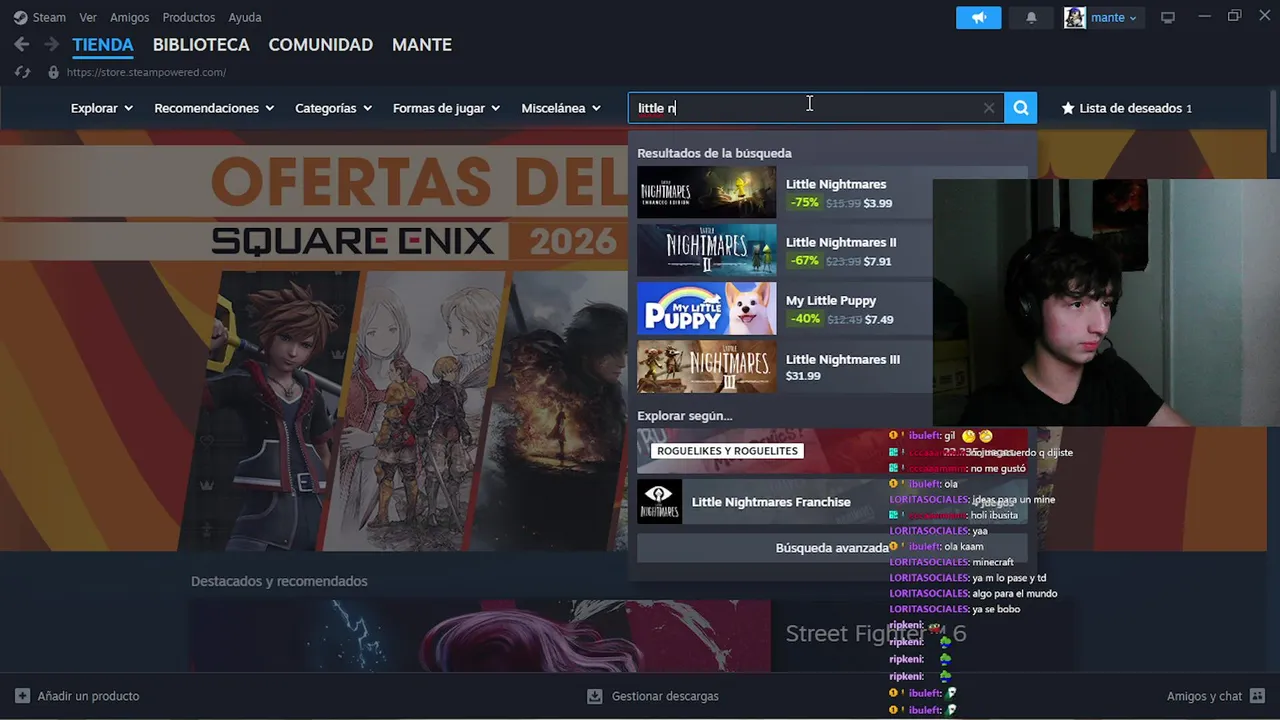
Task: Click the wishlist star icon
Action: pyautogui.click(x=1067, y=108)
